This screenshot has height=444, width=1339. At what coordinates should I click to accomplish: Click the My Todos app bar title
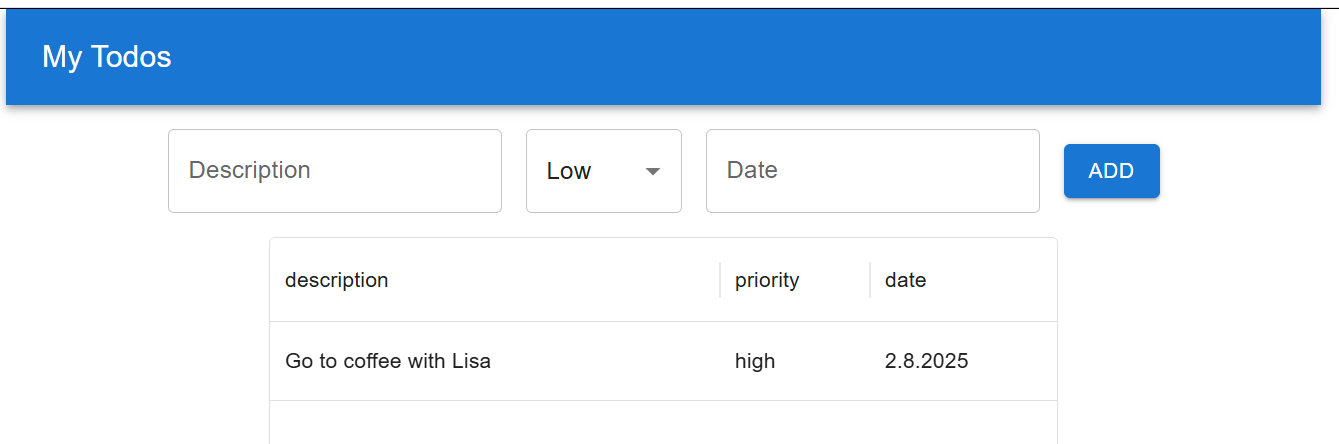tap(107, 57)
